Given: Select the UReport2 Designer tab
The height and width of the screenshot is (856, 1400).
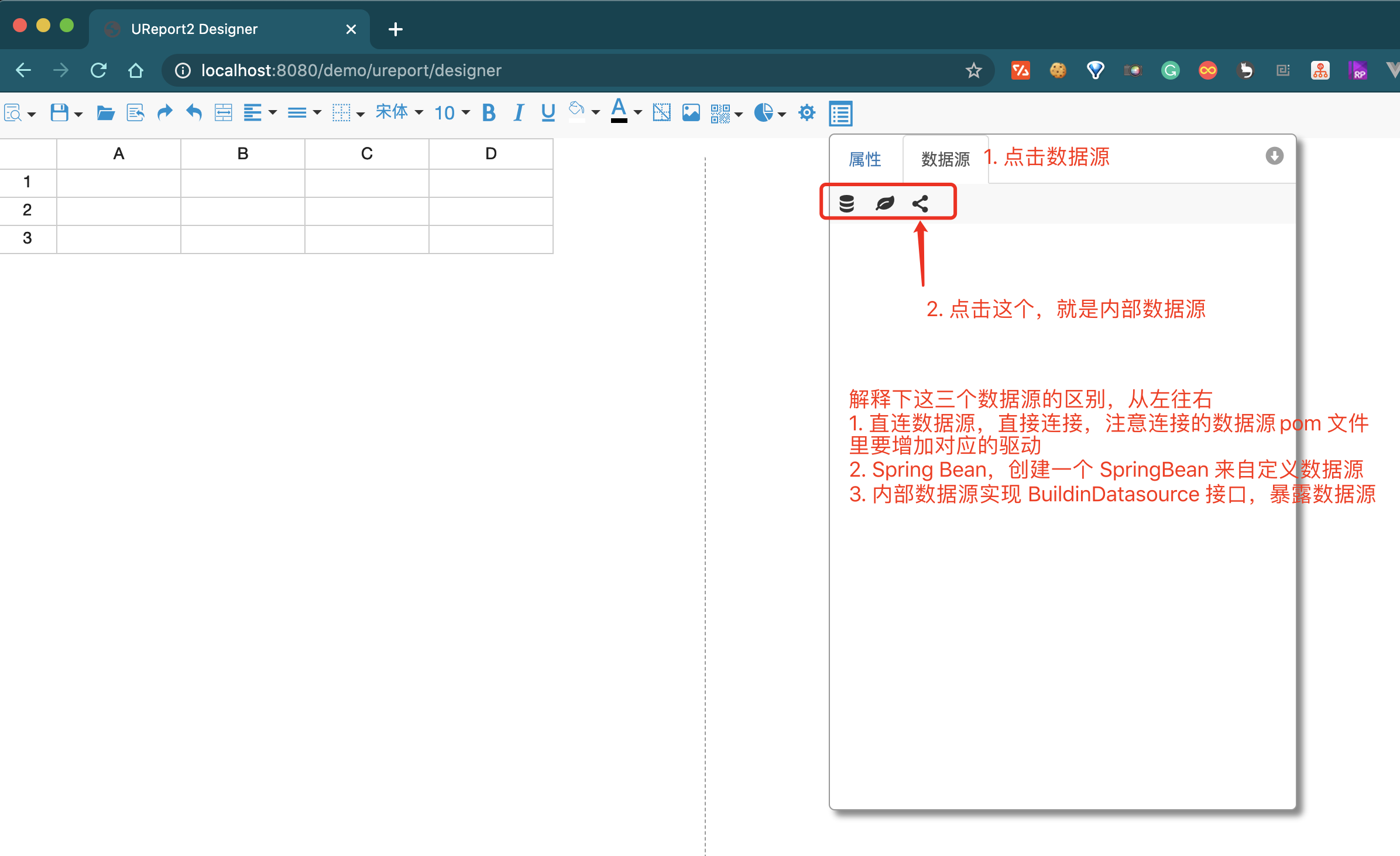Looking at the screenshot, I should click(x=229, y=29).
